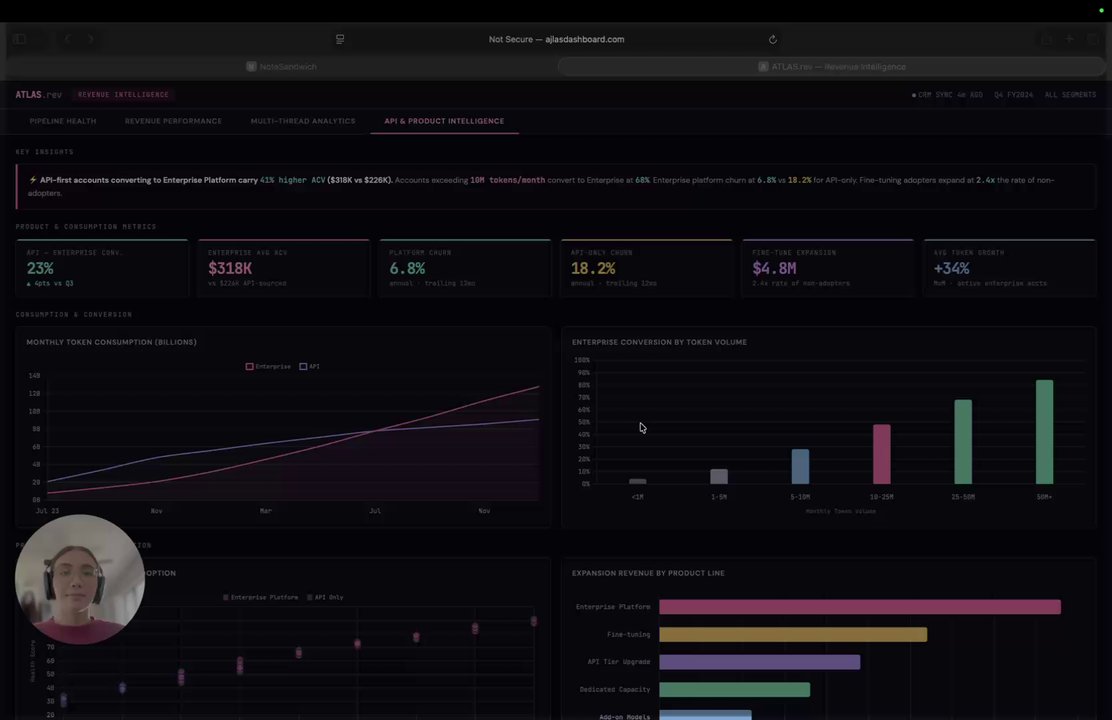Toggle the browser sidebar icon
The image size is (1112, 720).
(x=20, y=39)
